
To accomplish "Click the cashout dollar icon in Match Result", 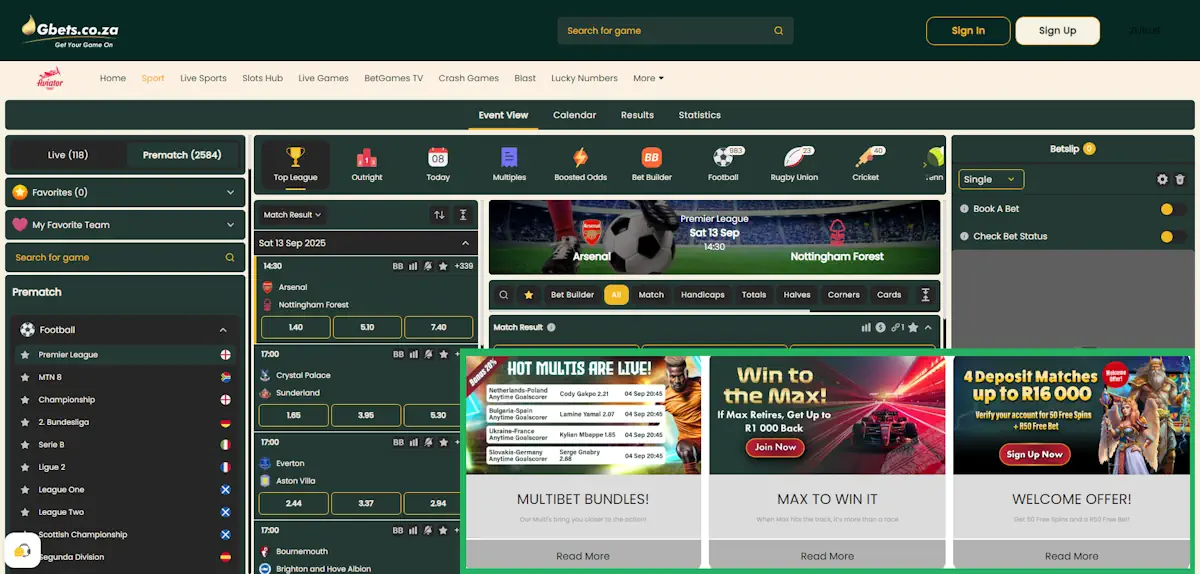I will tap(880, 327).
